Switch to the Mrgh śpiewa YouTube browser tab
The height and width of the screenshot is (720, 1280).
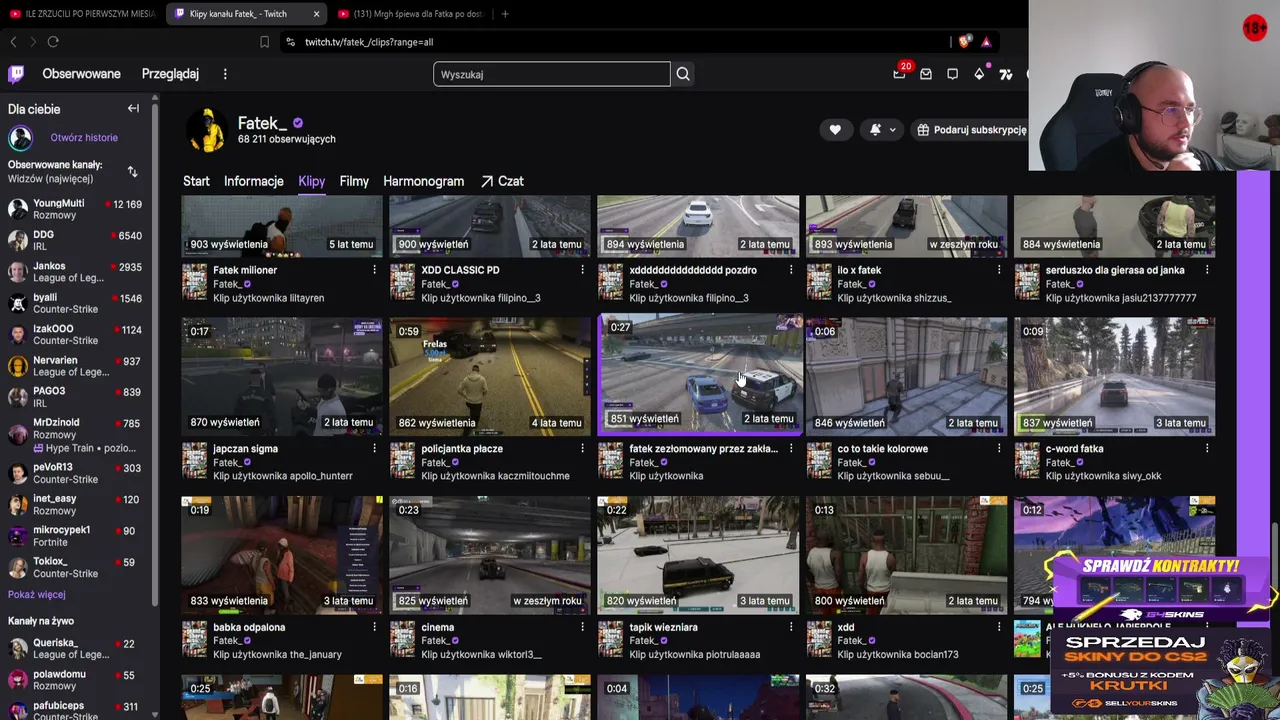coord(410,14)
